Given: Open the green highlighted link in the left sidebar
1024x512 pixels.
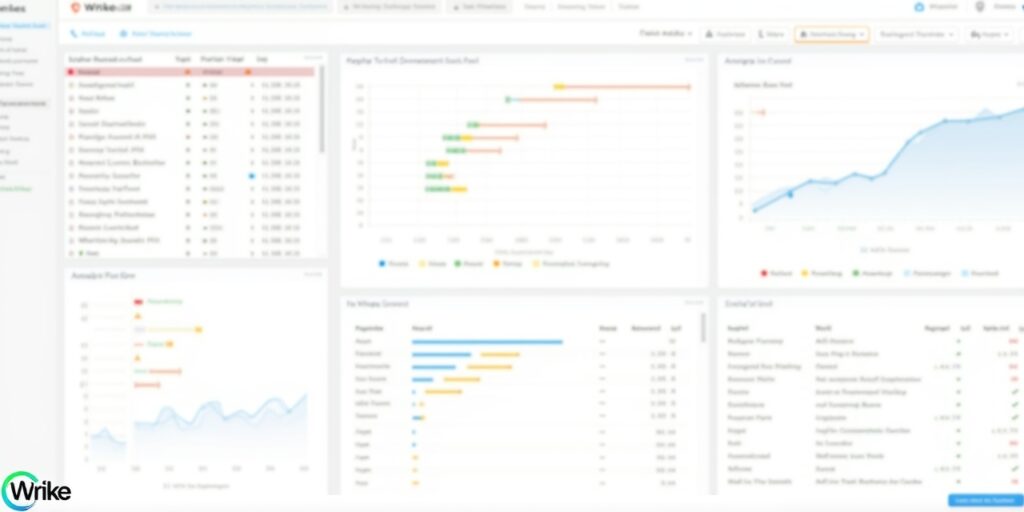Looking at the screenshot, I should 17,188.
